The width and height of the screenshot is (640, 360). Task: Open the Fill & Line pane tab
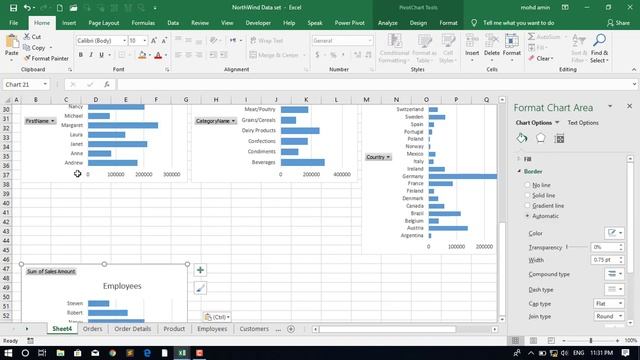click(x=522, y=138)
